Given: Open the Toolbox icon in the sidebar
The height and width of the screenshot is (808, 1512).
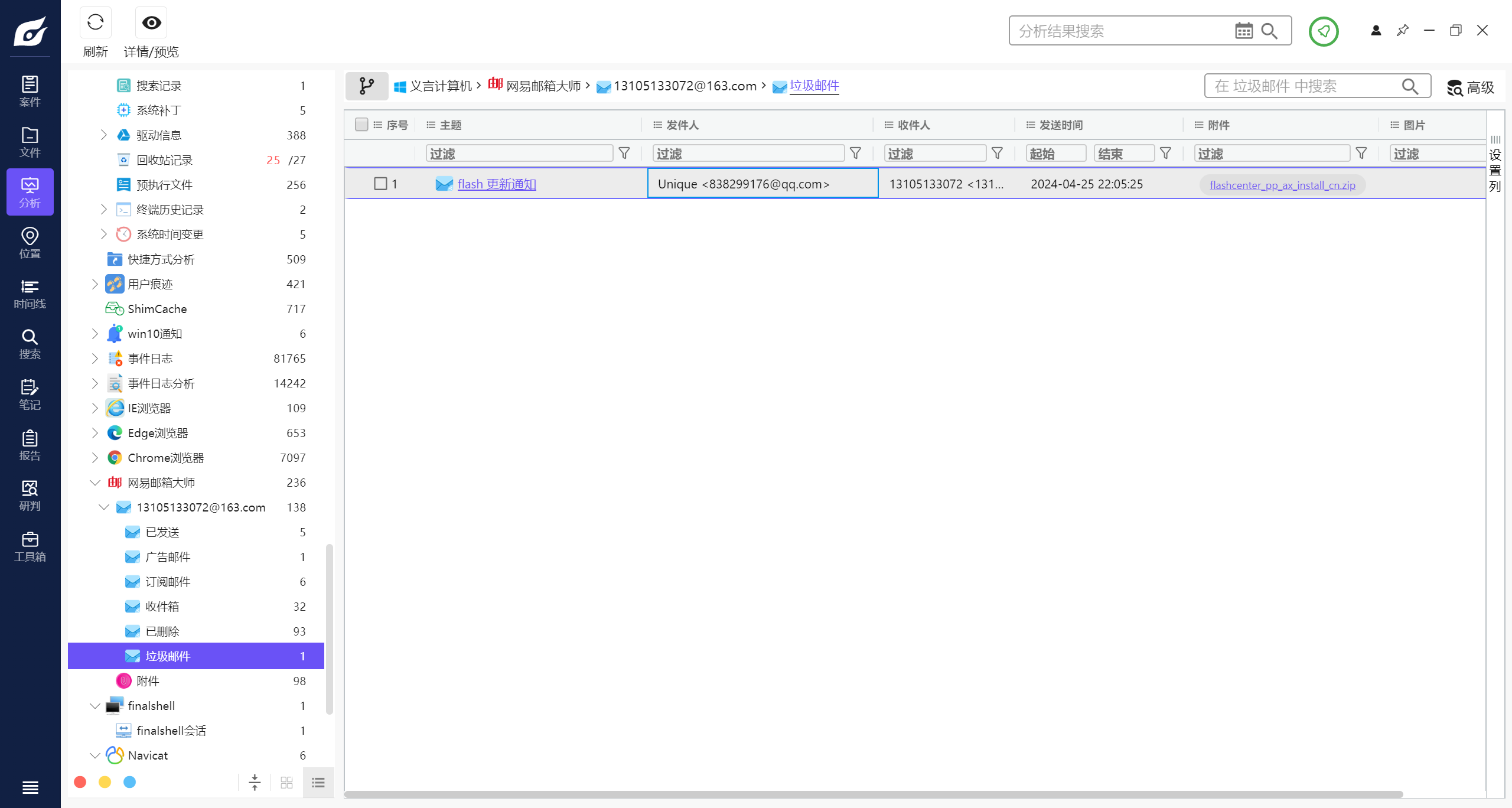Looking at the screenshot, I should tap(30, 546).
